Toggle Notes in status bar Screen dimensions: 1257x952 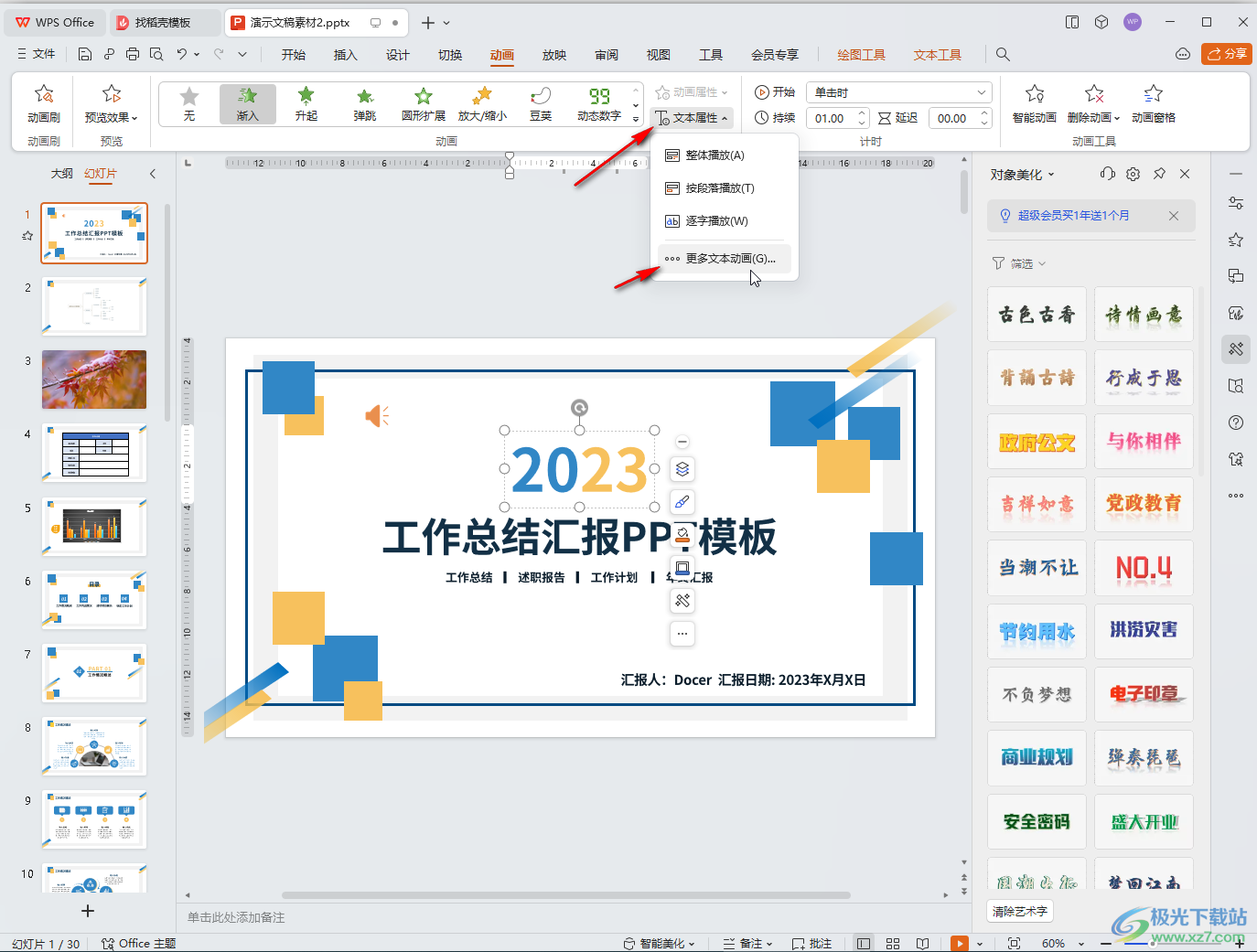pos(747,943)
